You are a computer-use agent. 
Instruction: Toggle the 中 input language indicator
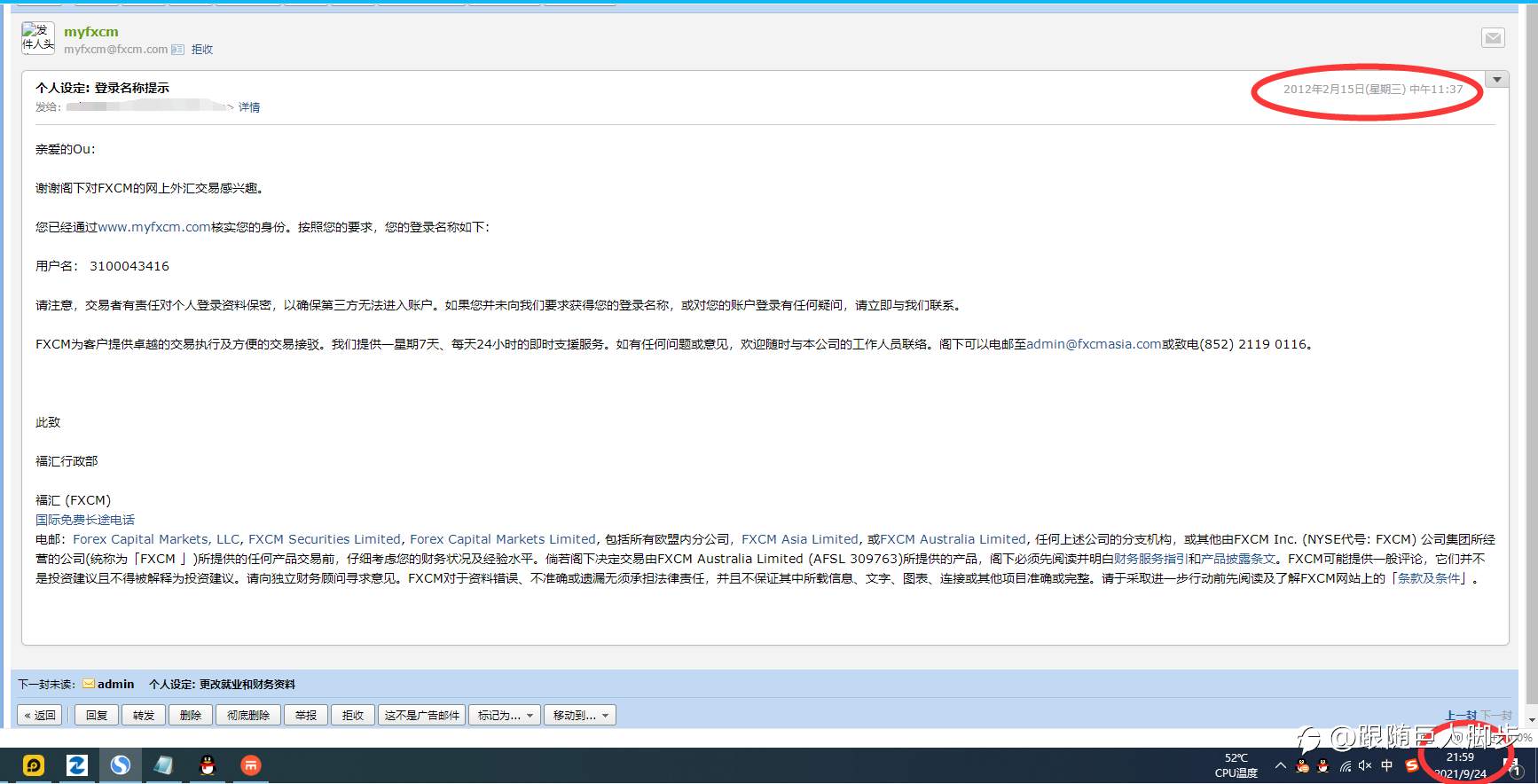[x=1387, y=765]
